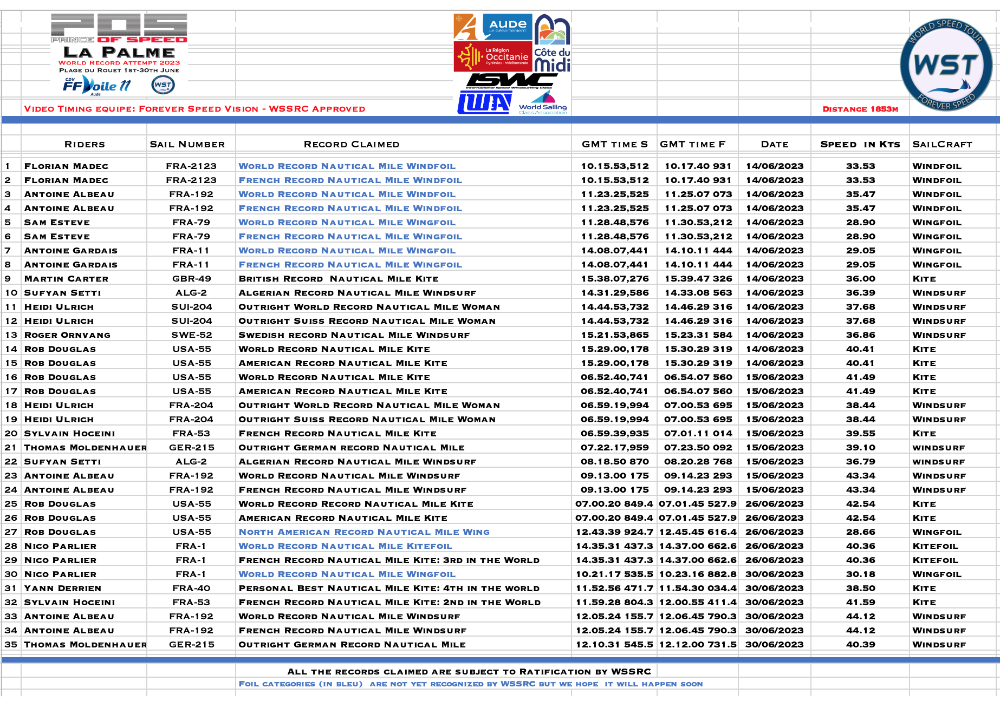Click speed value 28.66

[860, 532]
